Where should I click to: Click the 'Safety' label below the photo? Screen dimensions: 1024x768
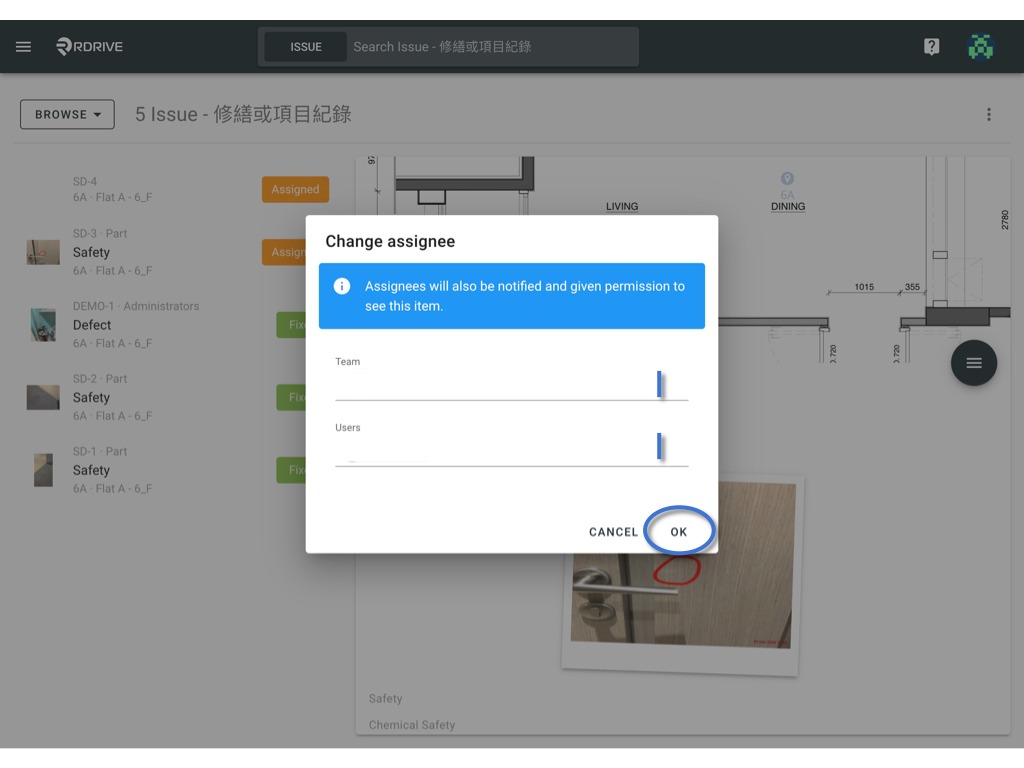(x=385, y=698)
